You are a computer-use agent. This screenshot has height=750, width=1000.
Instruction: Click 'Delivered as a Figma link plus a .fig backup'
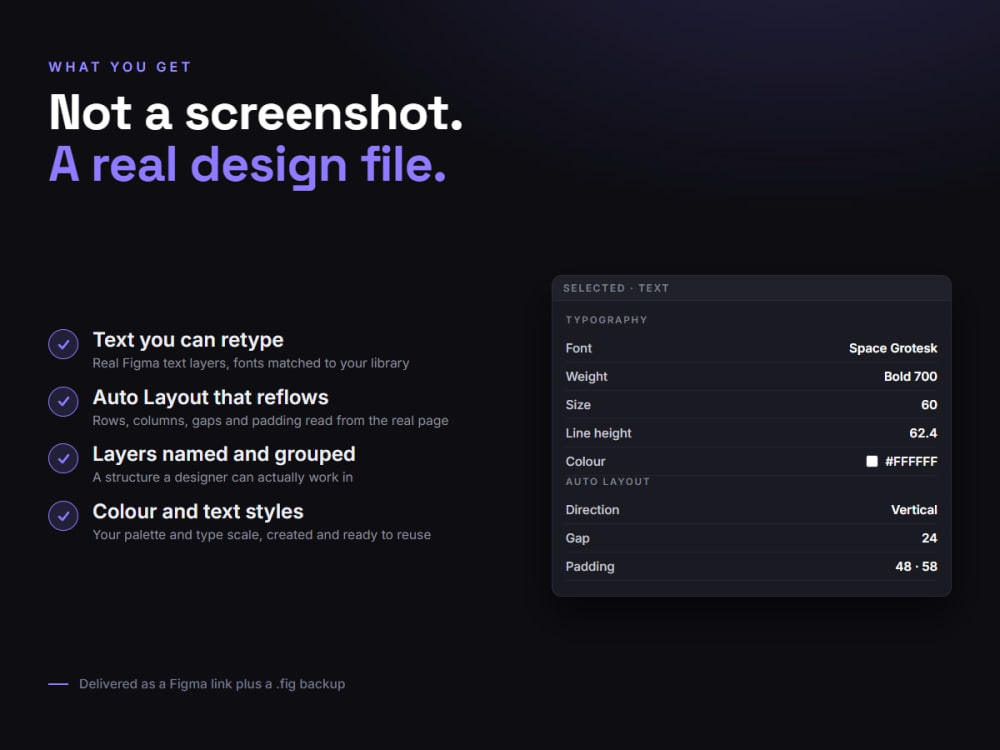(212, 684)
